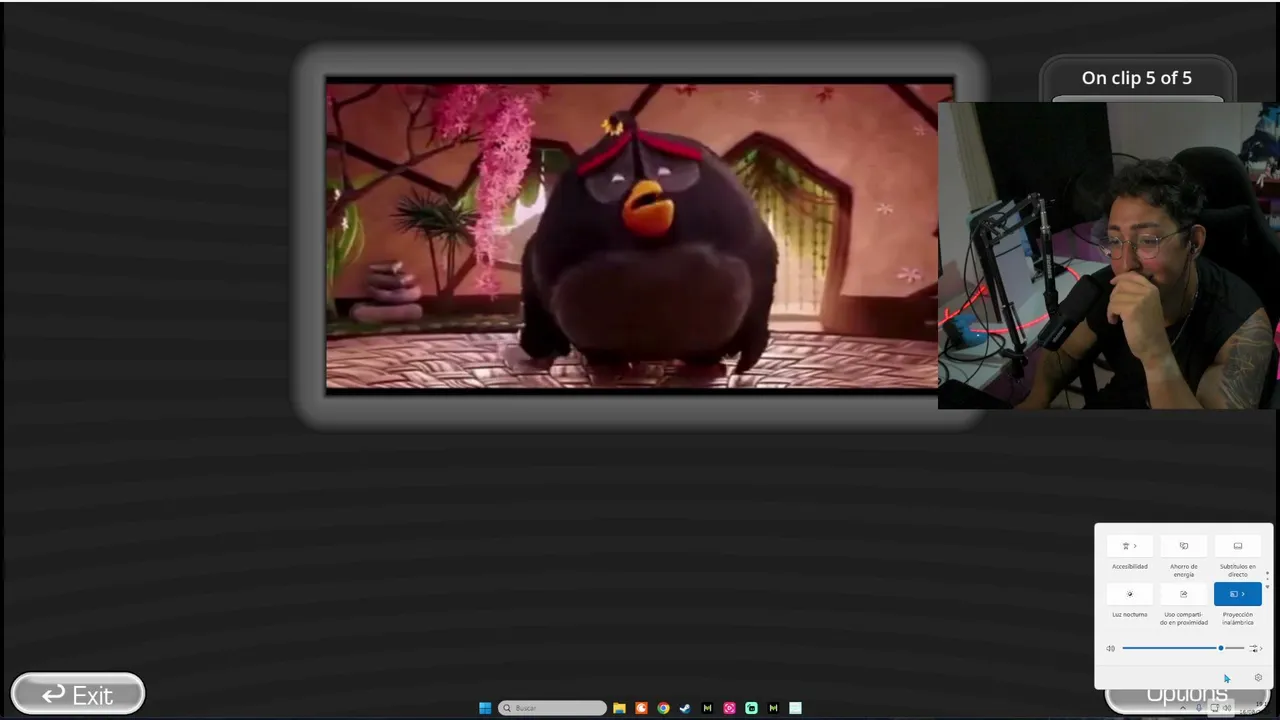
Task: Open the Proyección inalámbrica tile
Action: [1238, 594]
